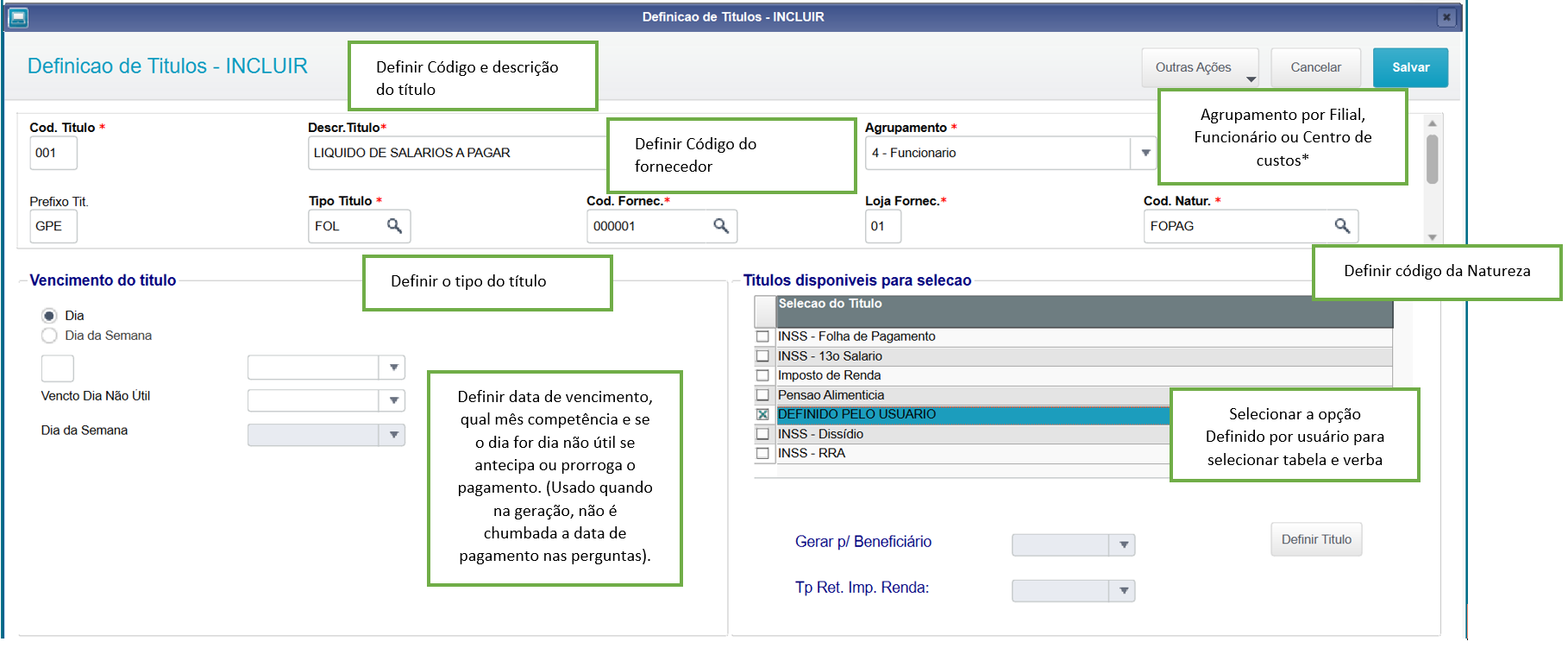Open the Gerar p/ Beneficiário dropdown
This screenshot has height=648, width=1568.
click(x=1123, y=545)
